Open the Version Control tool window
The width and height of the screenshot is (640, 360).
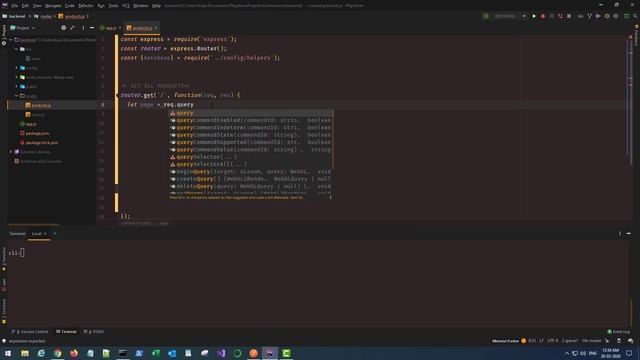coord(30,332)
